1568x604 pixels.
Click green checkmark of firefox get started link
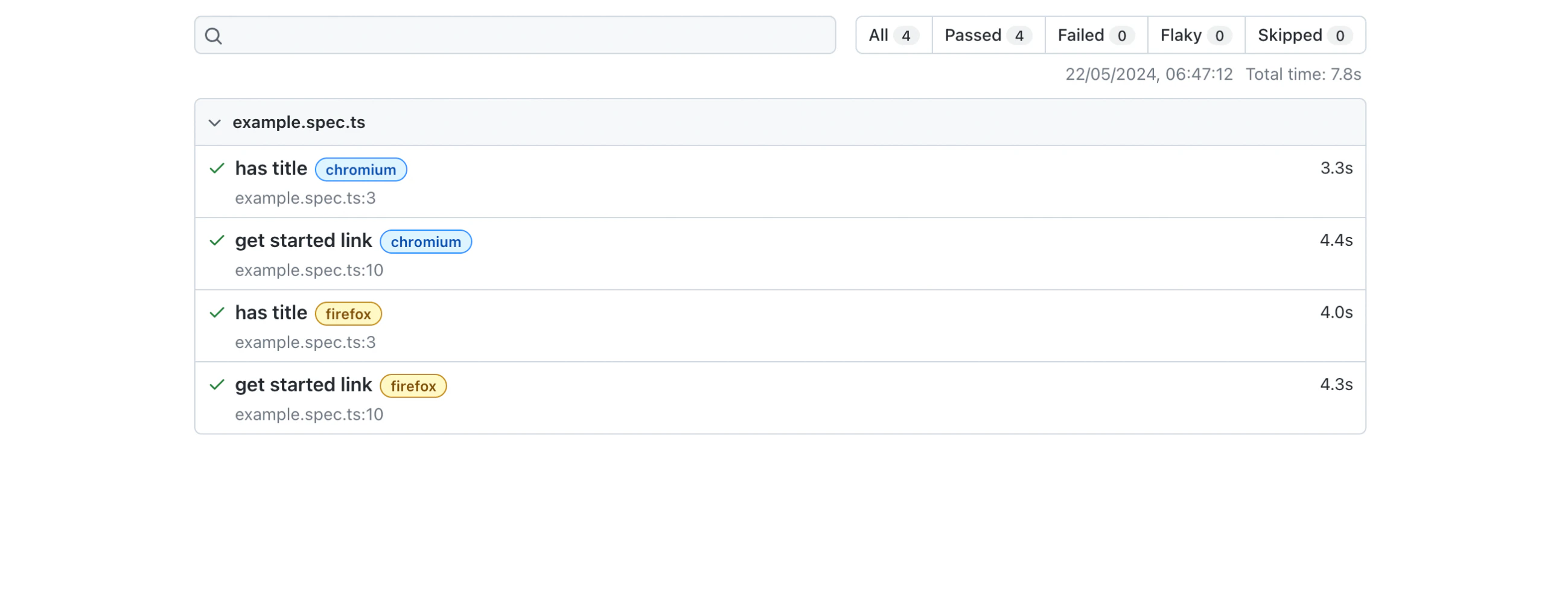[x=217, y=385]
